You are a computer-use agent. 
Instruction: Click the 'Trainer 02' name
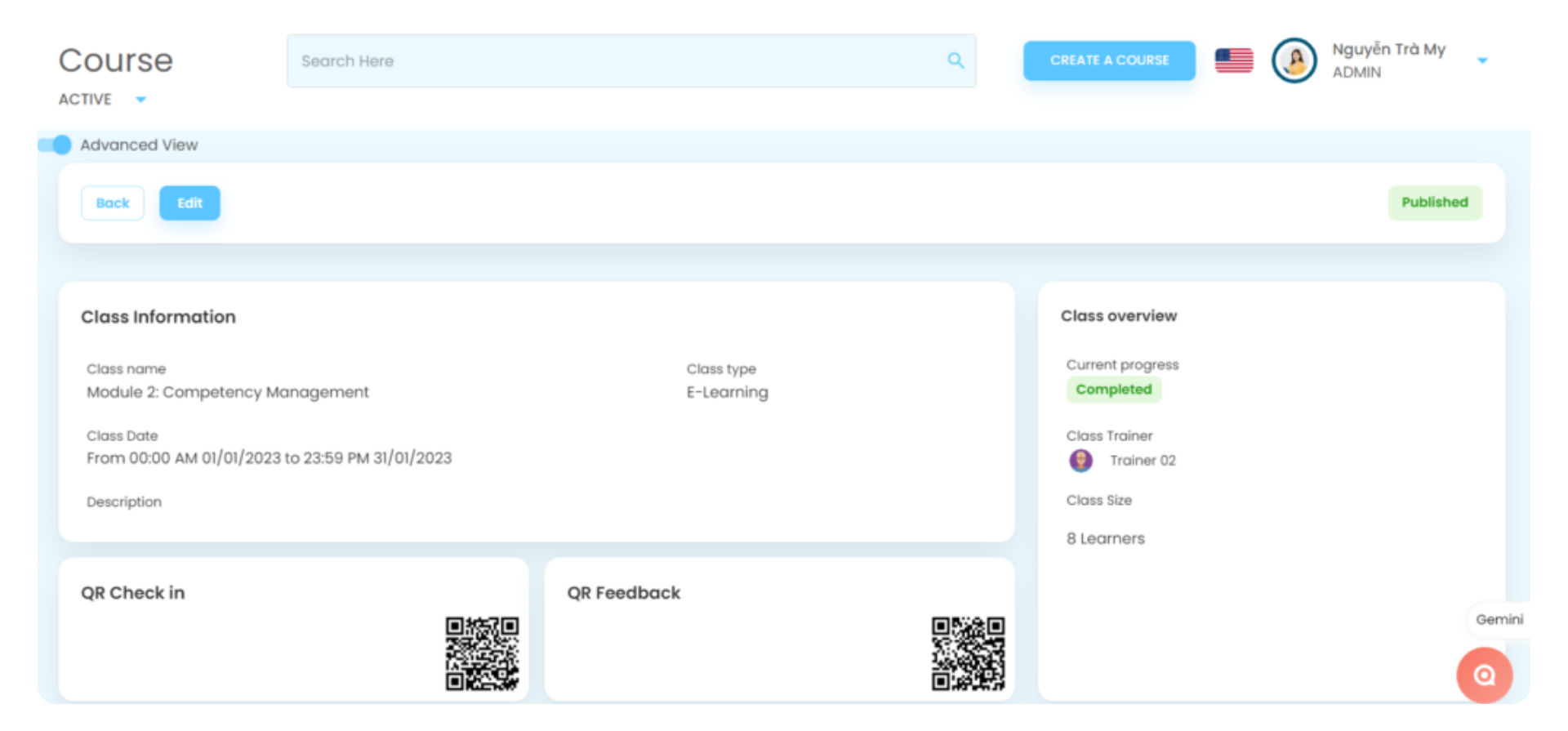[x=1143, y=461]
